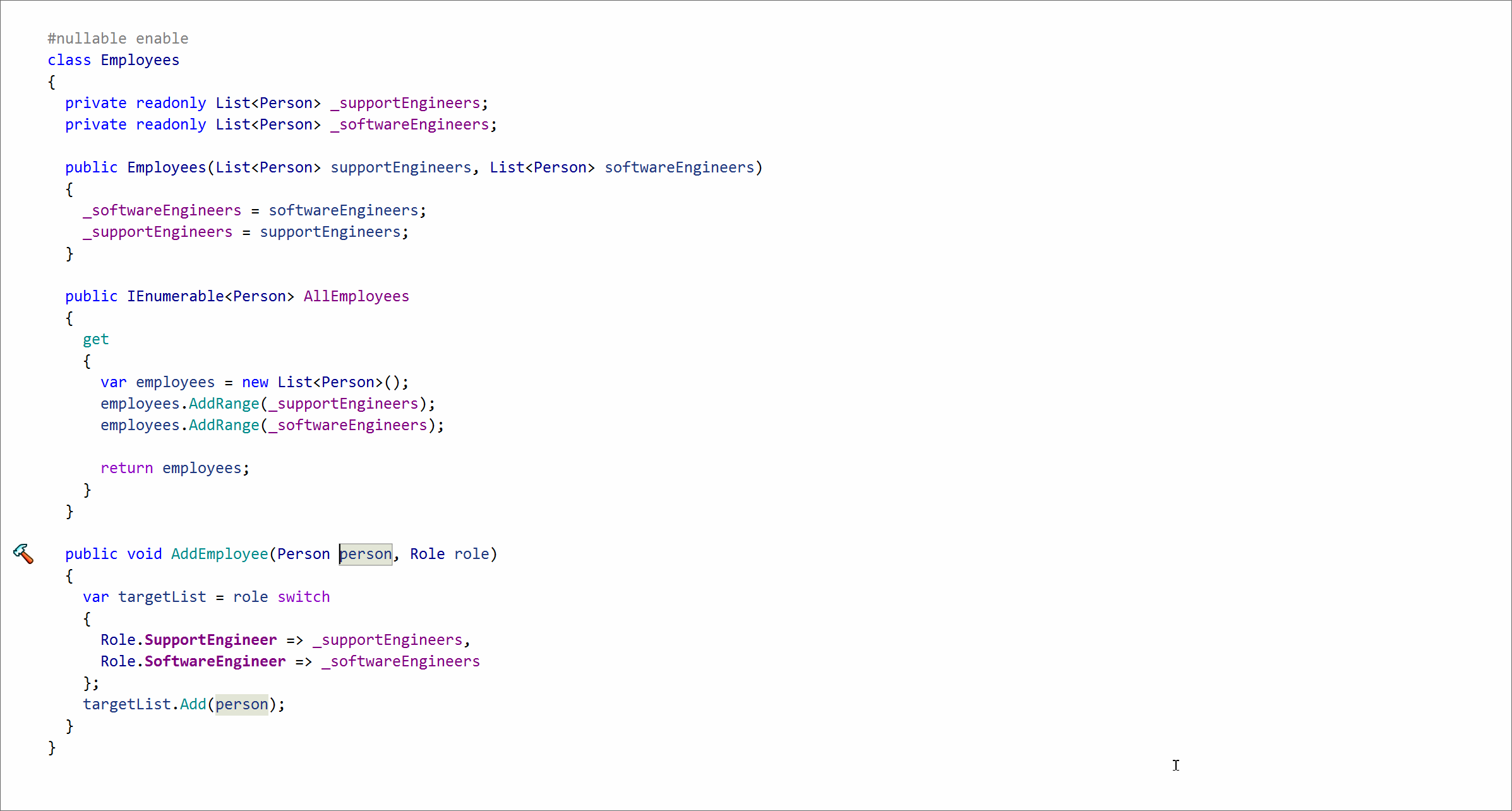1512x811 pixels.
Task: Click the Role type in AddEmployee signature
Action: 427,554
